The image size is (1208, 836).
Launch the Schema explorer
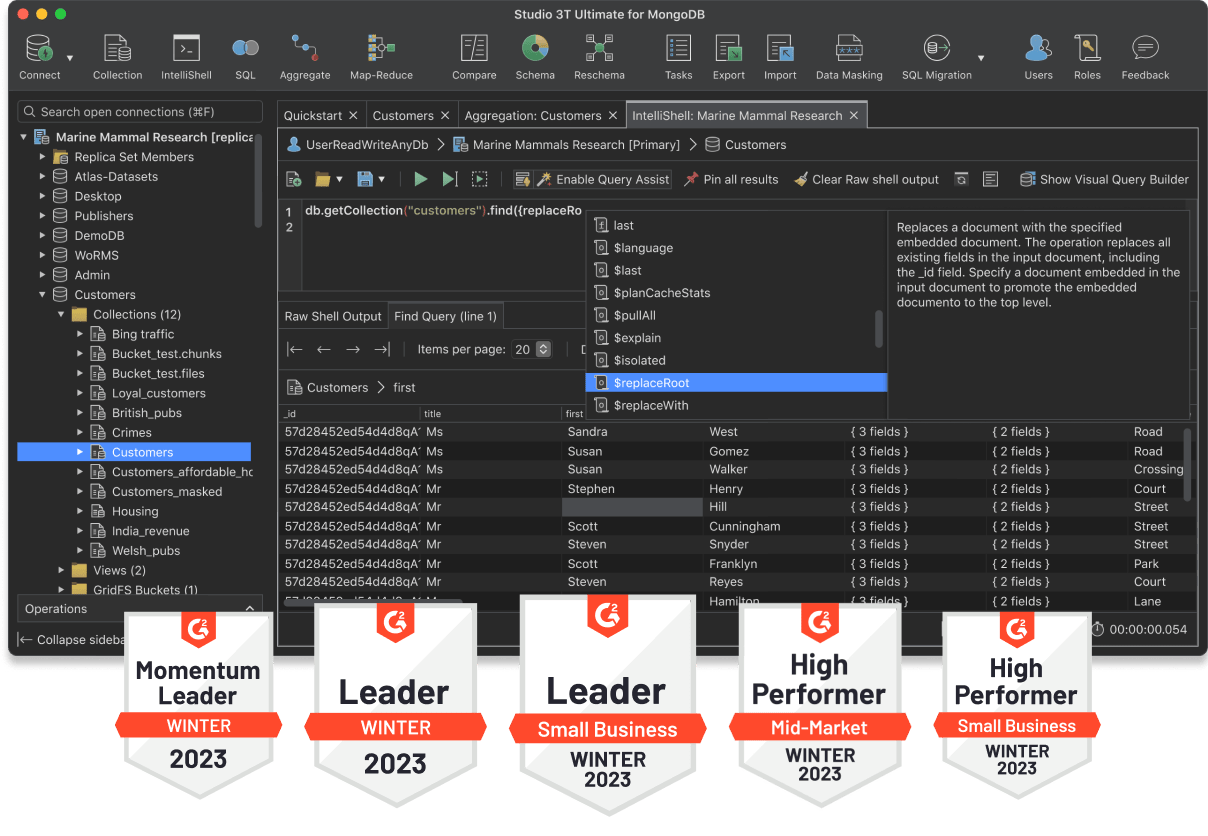(535, 57)
